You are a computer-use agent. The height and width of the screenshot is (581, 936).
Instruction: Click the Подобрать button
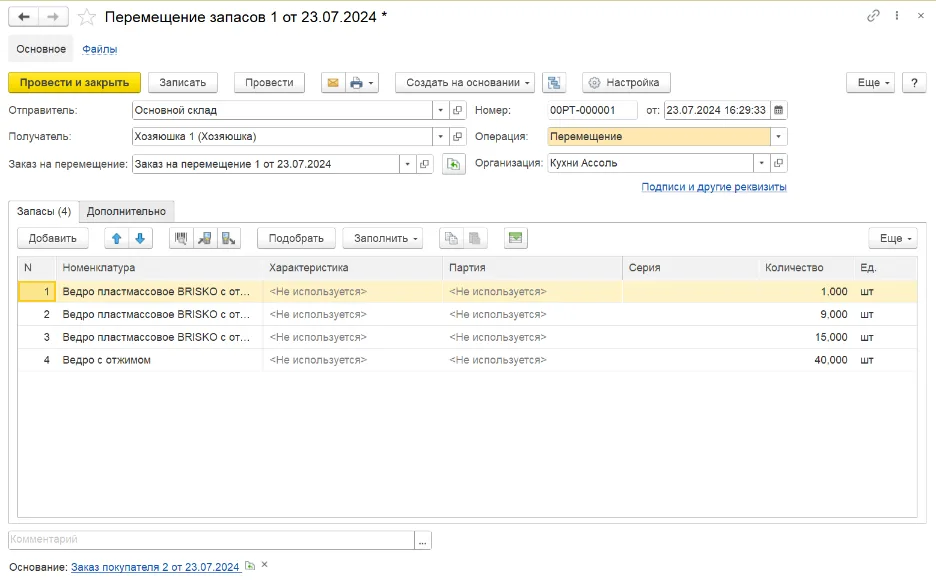pyautogui.click(x=296, y=238)
